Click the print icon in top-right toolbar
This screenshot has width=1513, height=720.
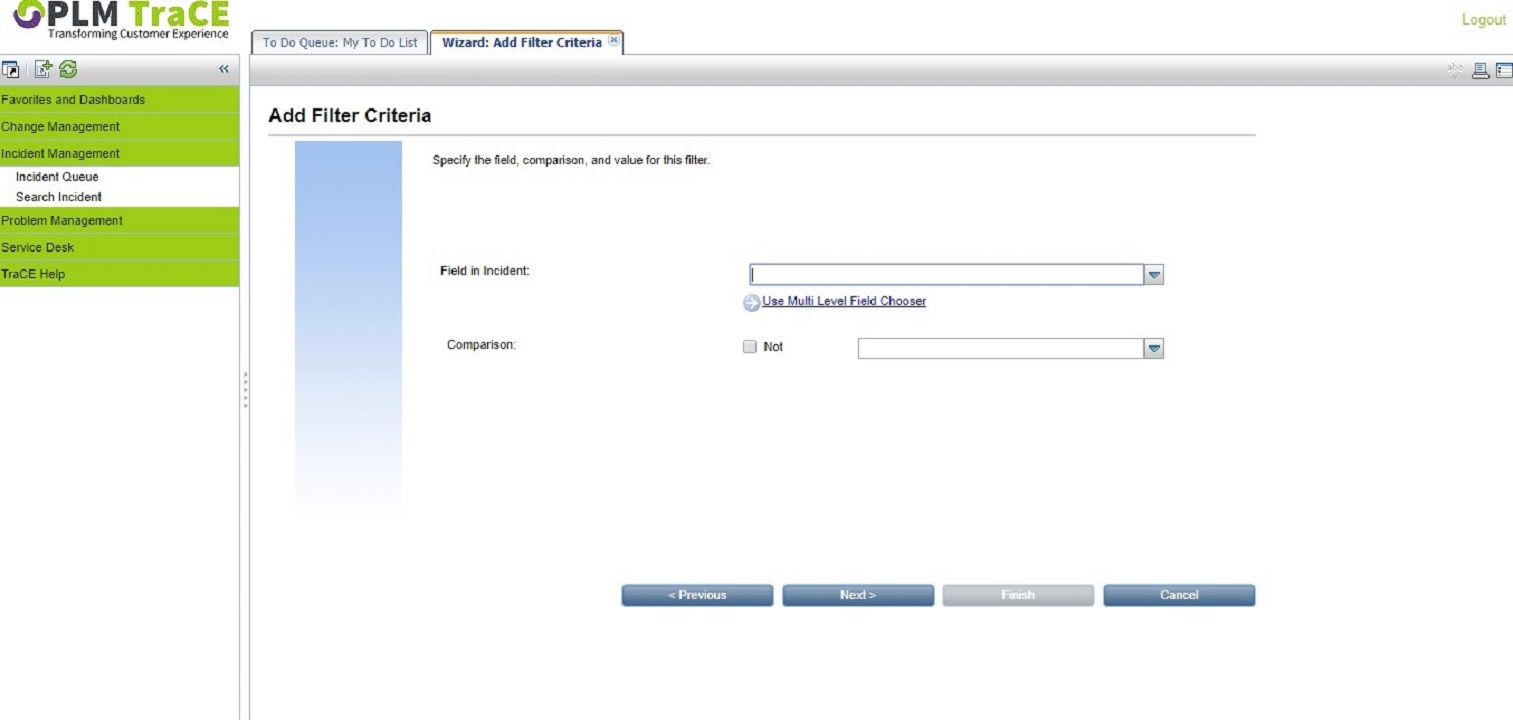(x=1481, y=70)
